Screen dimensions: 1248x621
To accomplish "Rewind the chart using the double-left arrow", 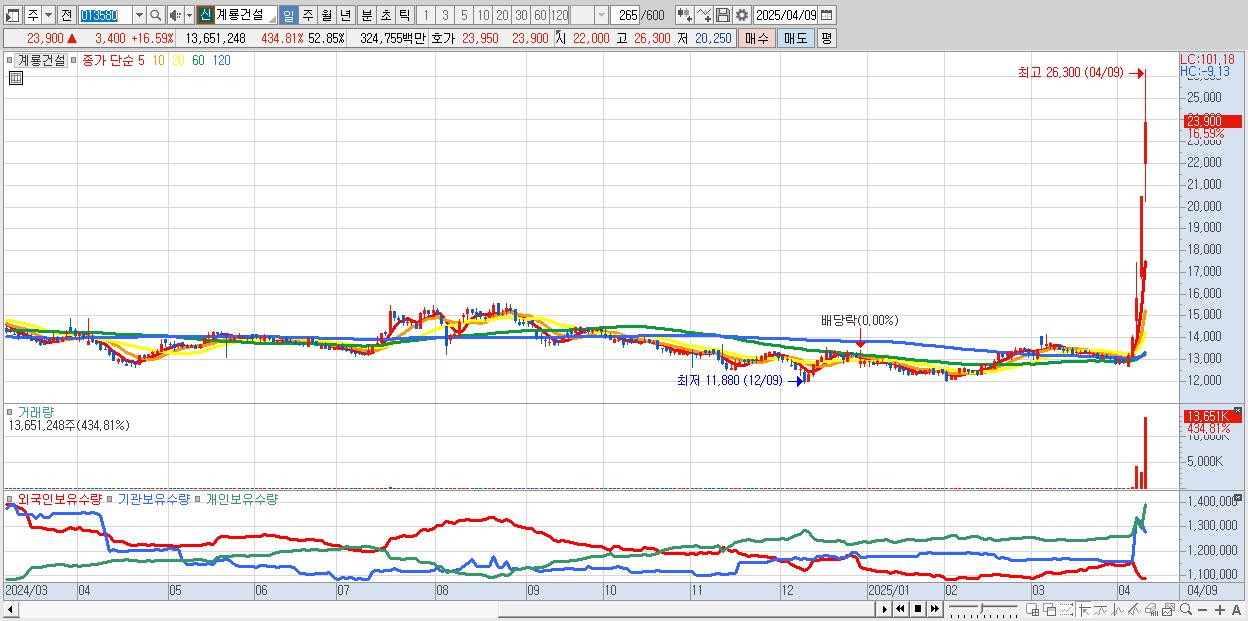I will pyautogui.click(x=900, y=609).
